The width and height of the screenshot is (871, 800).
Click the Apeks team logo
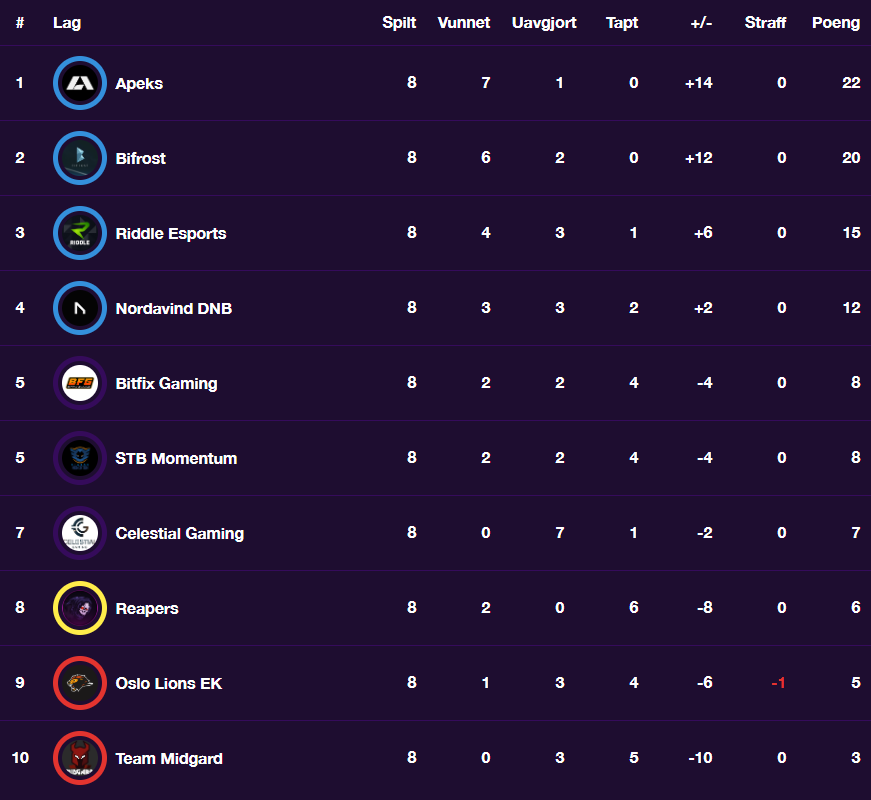tap(80, 83)
